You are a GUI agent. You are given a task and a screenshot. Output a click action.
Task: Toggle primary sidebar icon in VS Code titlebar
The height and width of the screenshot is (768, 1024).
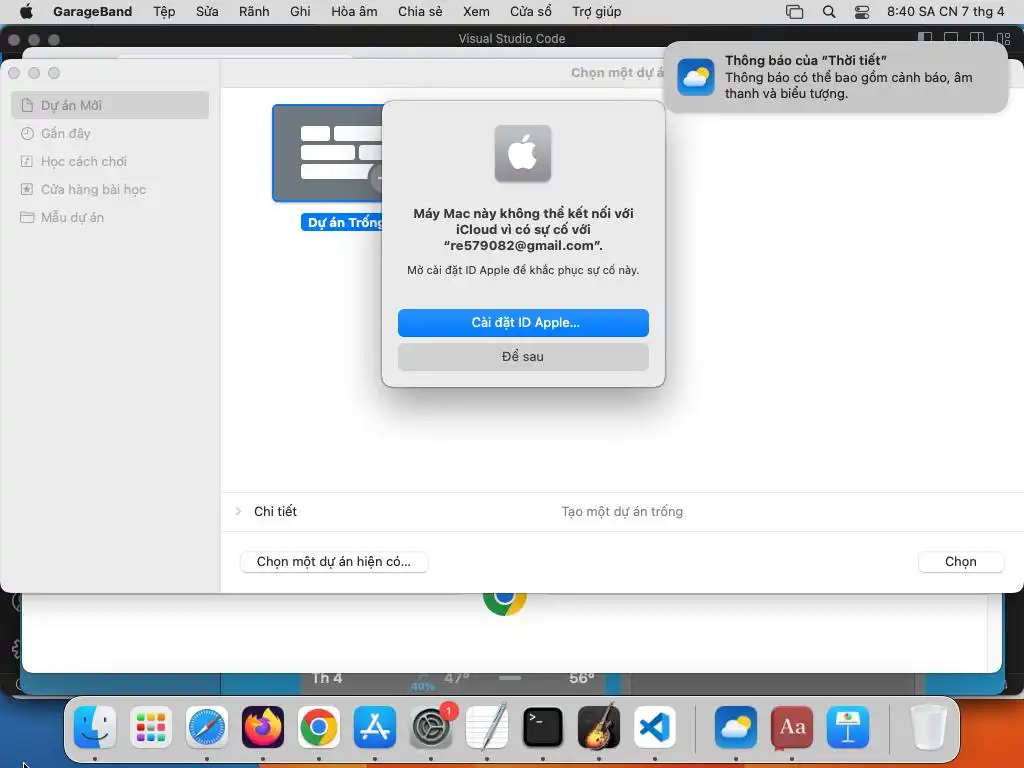[x=925, y=39]
